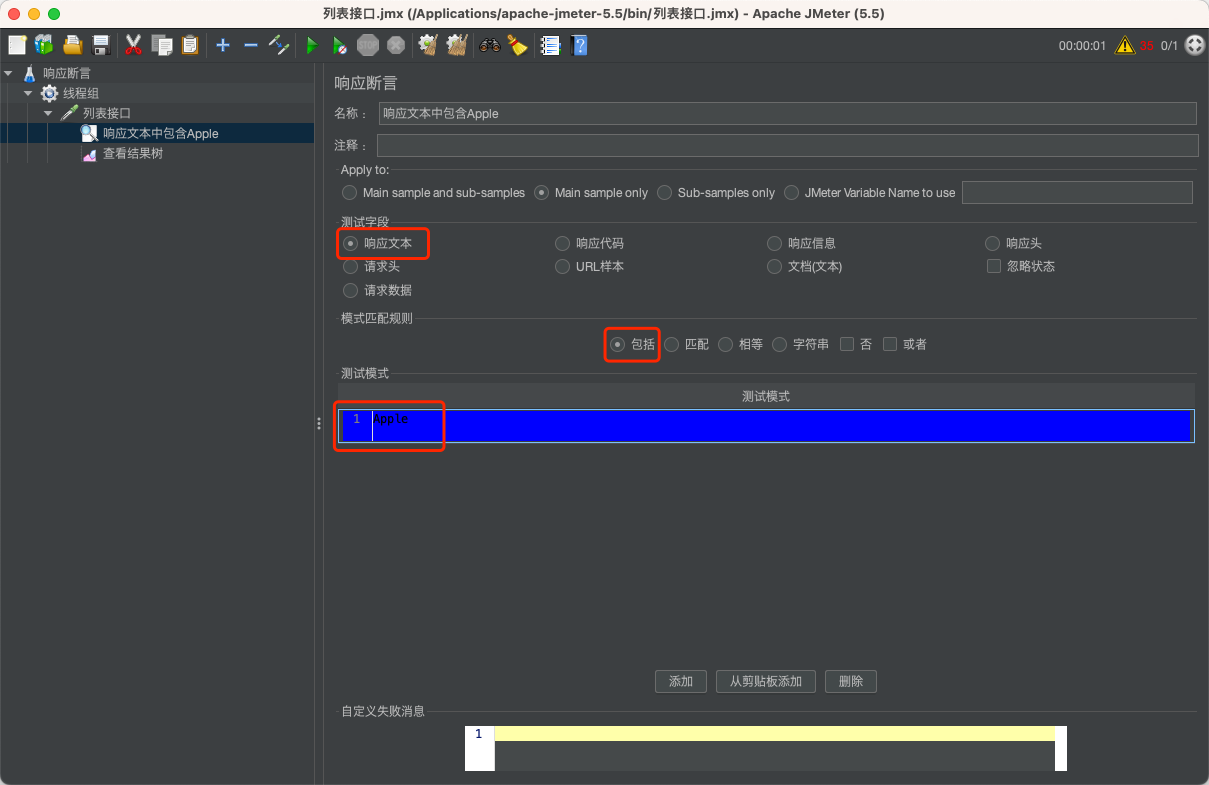
Task: Click the Cut scissors icon
Action: click(x=133, y=45)
